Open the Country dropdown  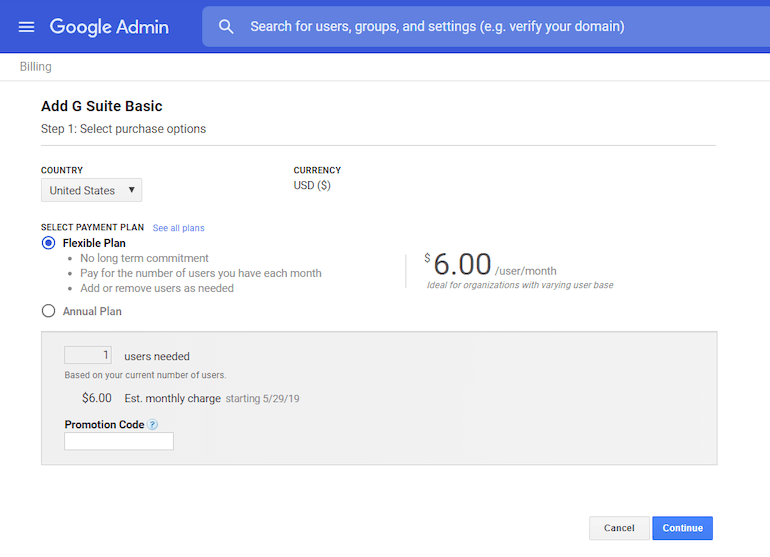coord(91,190)
